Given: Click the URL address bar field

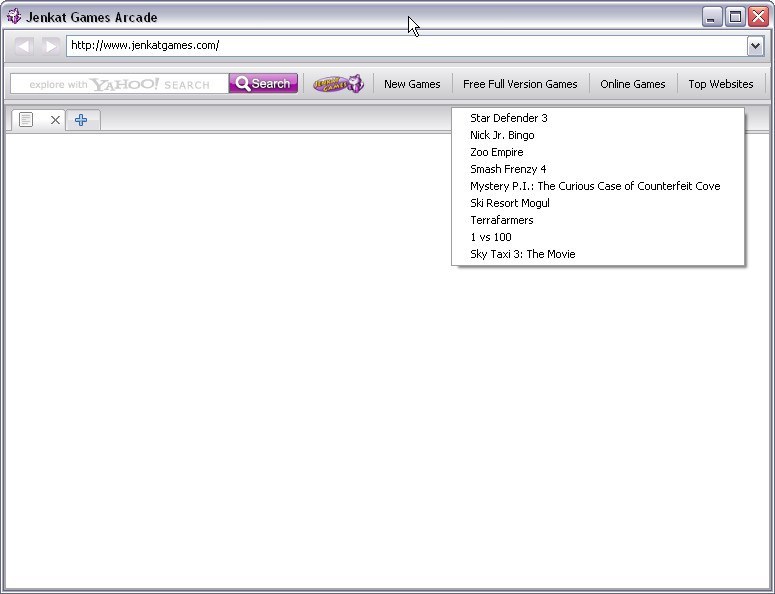Looking at the screenshot, I should click(400, 46).
